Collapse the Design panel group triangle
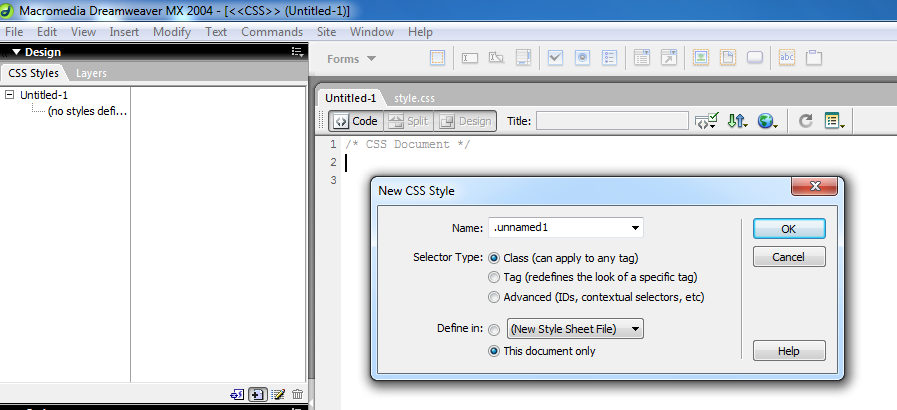Screen dimensions: 897x410 [x=16, y=52]
